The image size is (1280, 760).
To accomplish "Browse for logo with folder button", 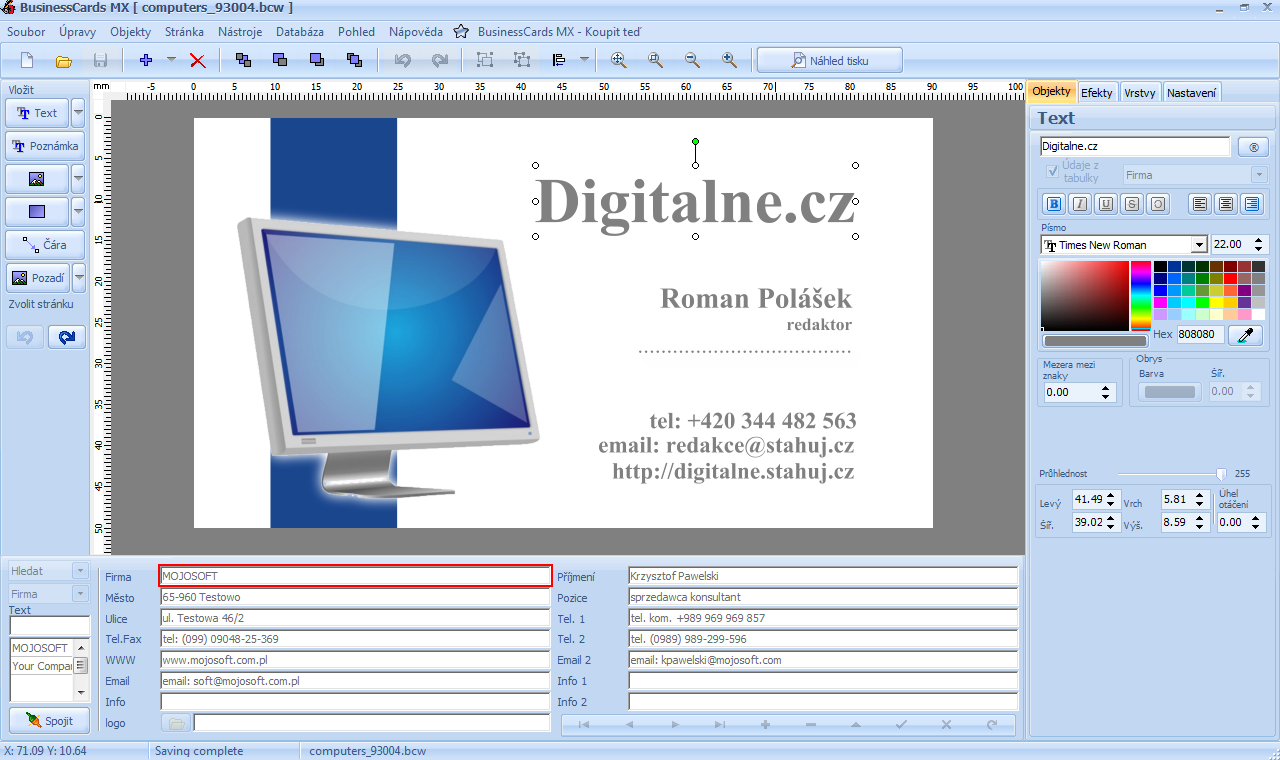I will coord(176,723).
